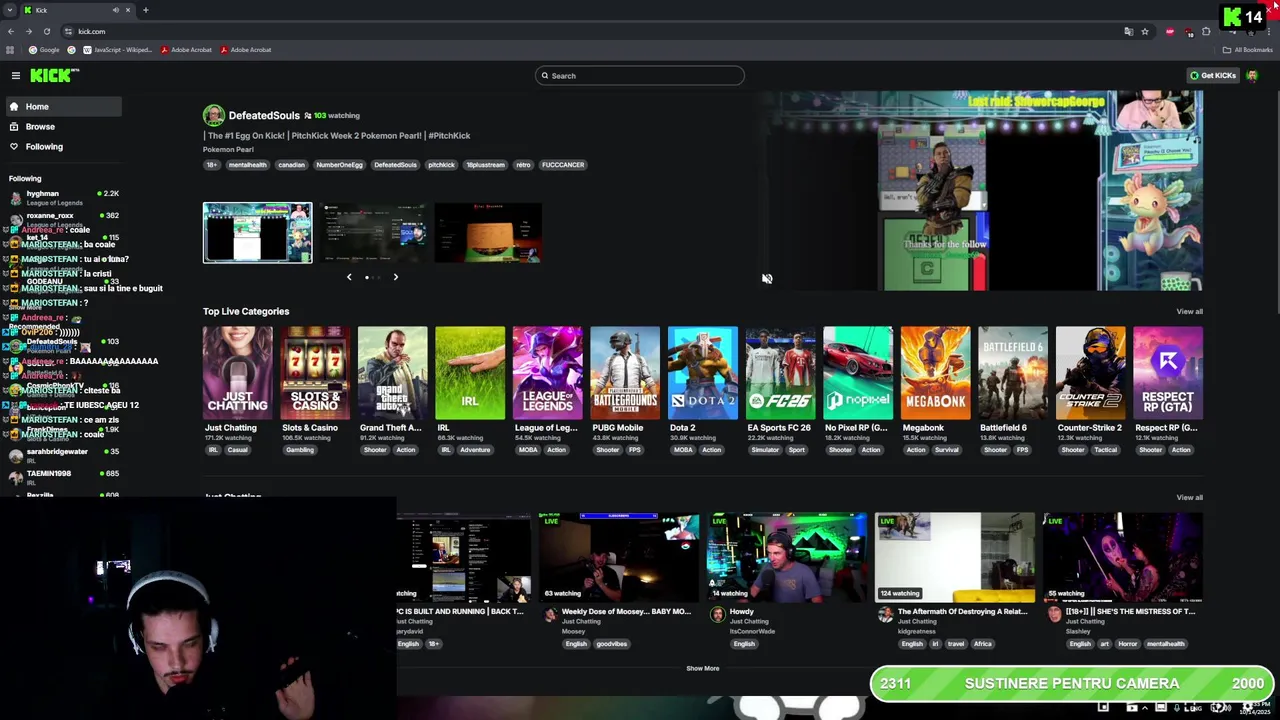Bookmark this page with star icon
This screenshot has height=720, width=1280.
click(x=1145, y=31)
